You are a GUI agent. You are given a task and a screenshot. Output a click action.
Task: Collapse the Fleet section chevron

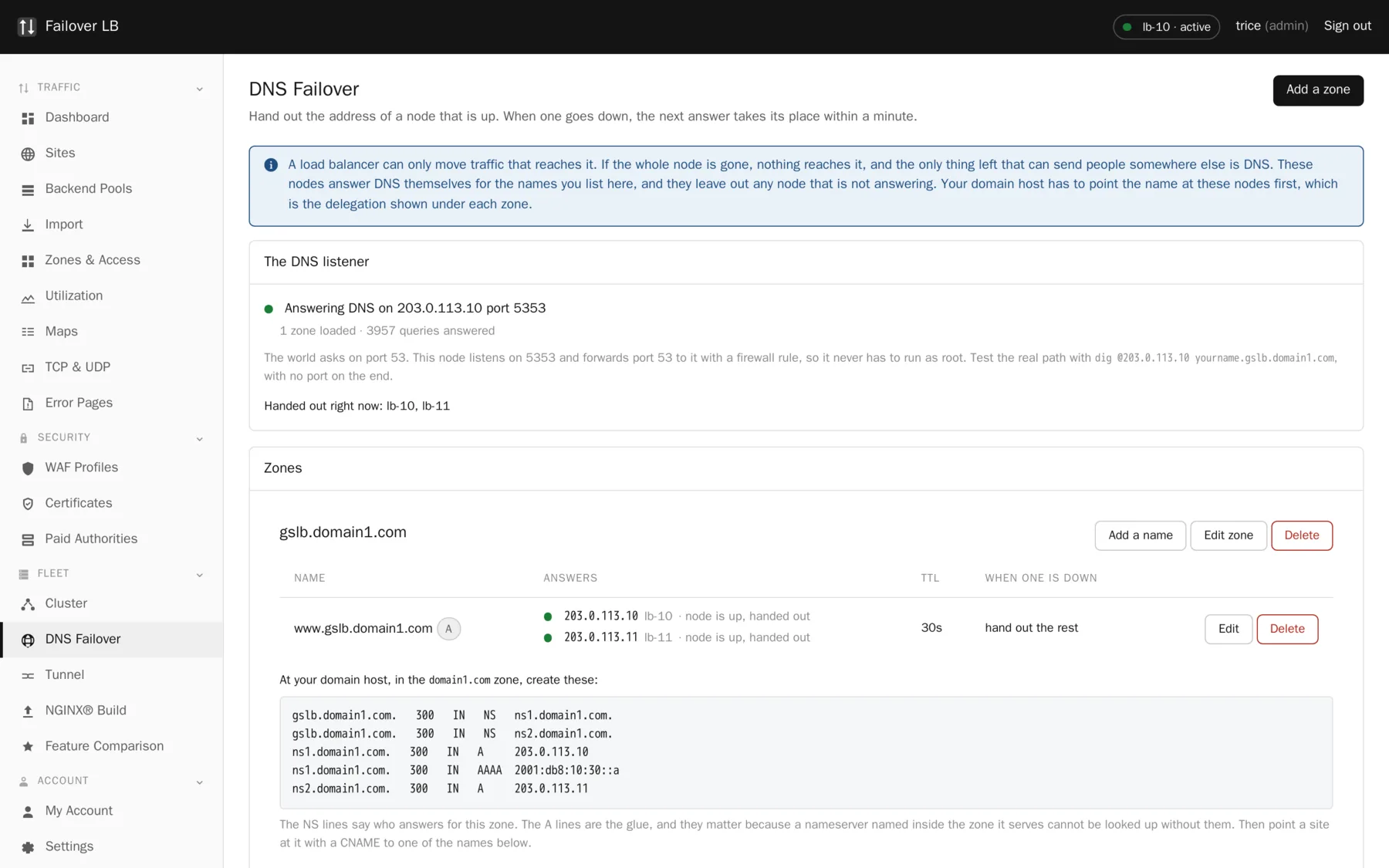coord(200,575)
